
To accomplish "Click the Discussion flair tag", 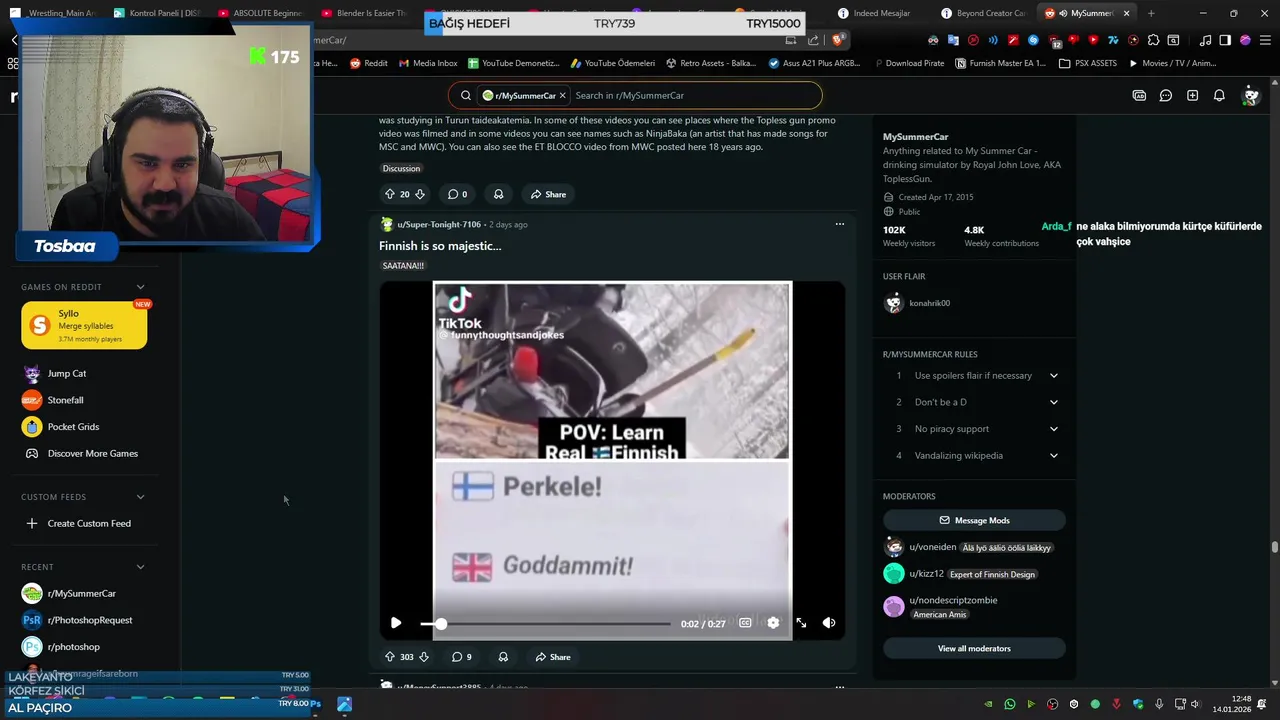I will pyautogui.click(x=401, y=168).
